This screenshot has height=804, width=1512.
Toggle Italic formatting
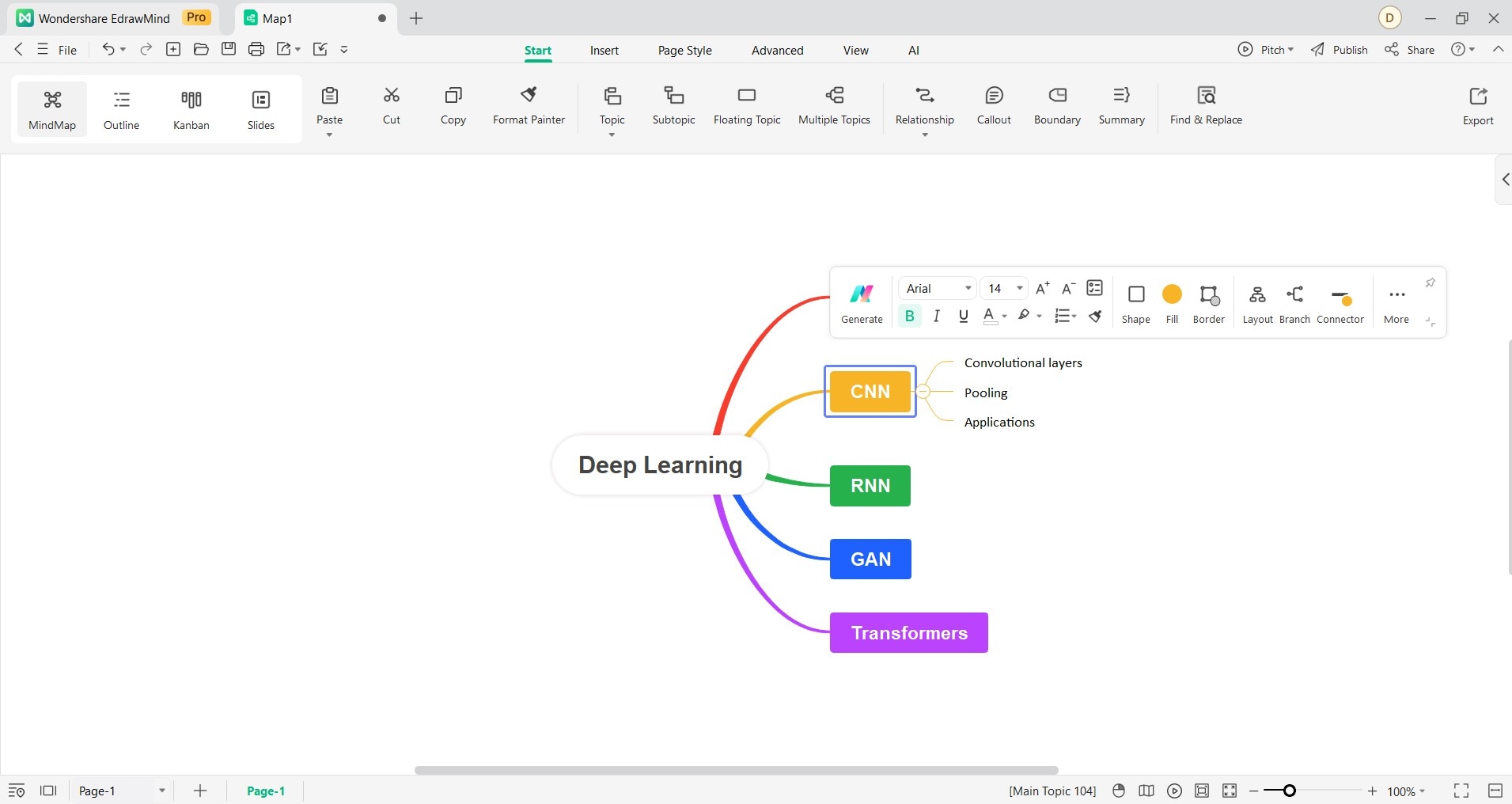pos(937,316)
